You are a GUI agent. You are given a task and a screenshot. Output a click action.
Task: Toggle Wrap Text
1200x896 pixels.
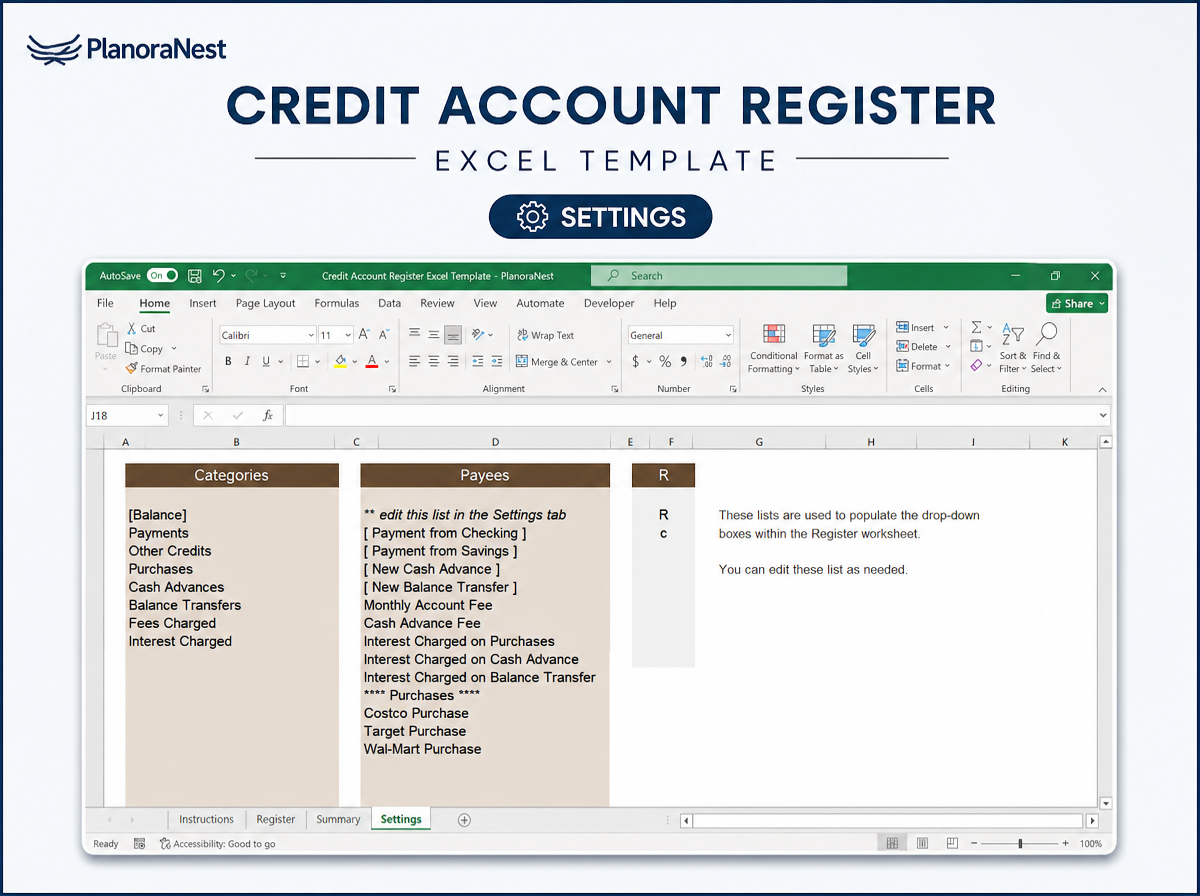click(x=545, y=335)
